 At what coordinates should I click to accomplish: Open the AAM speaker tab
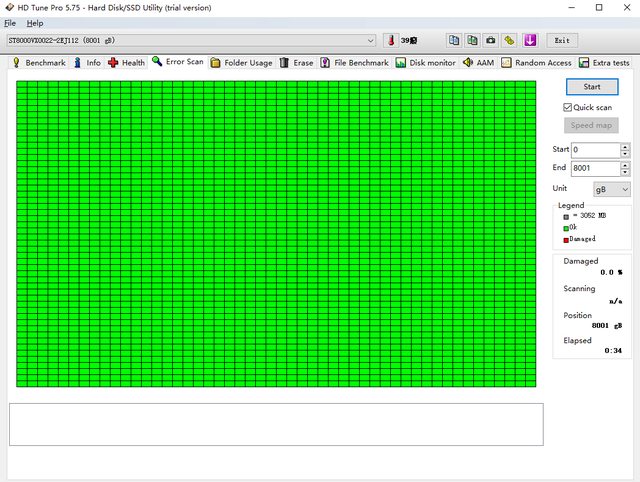[478, 62]
